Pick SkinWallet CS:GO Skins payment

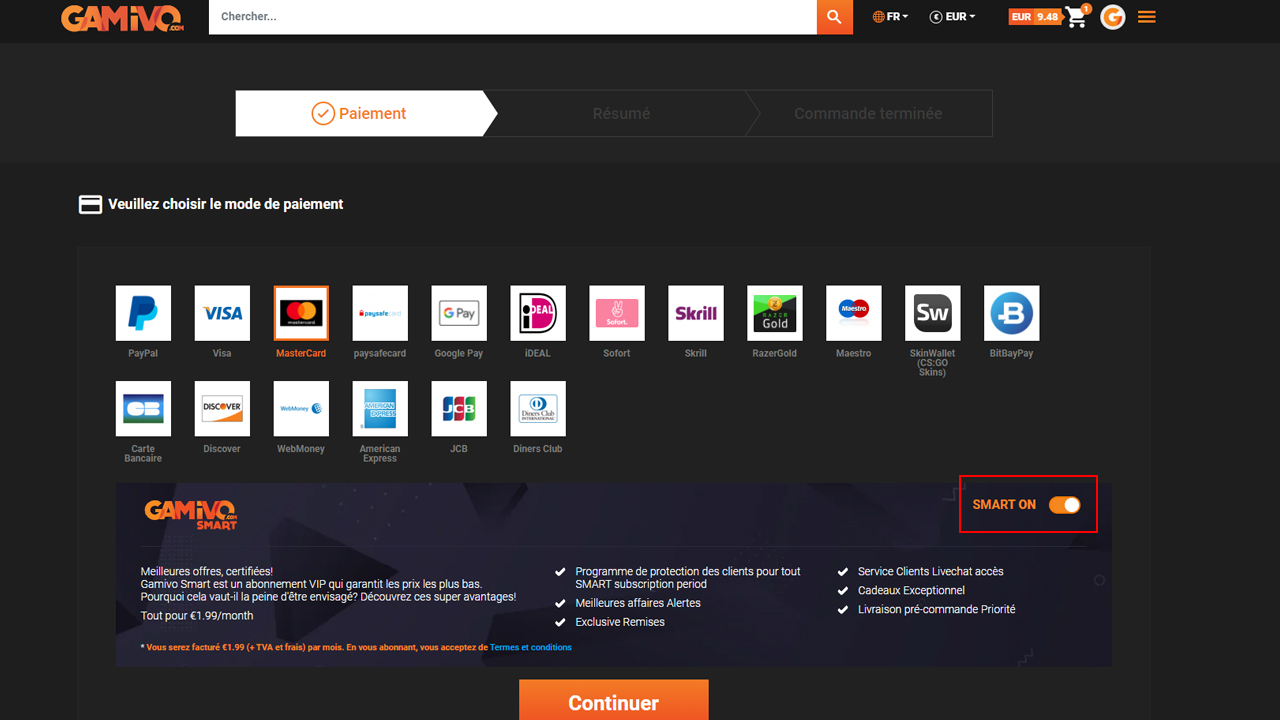point(932,313)
